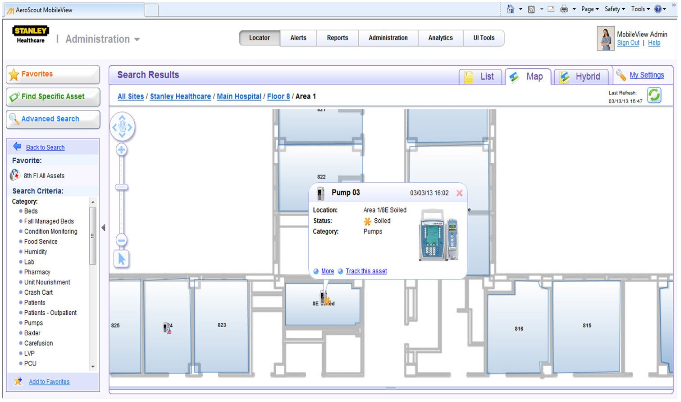
Task: Click the blue back arrow icon
Action: [x=17, y=146]
